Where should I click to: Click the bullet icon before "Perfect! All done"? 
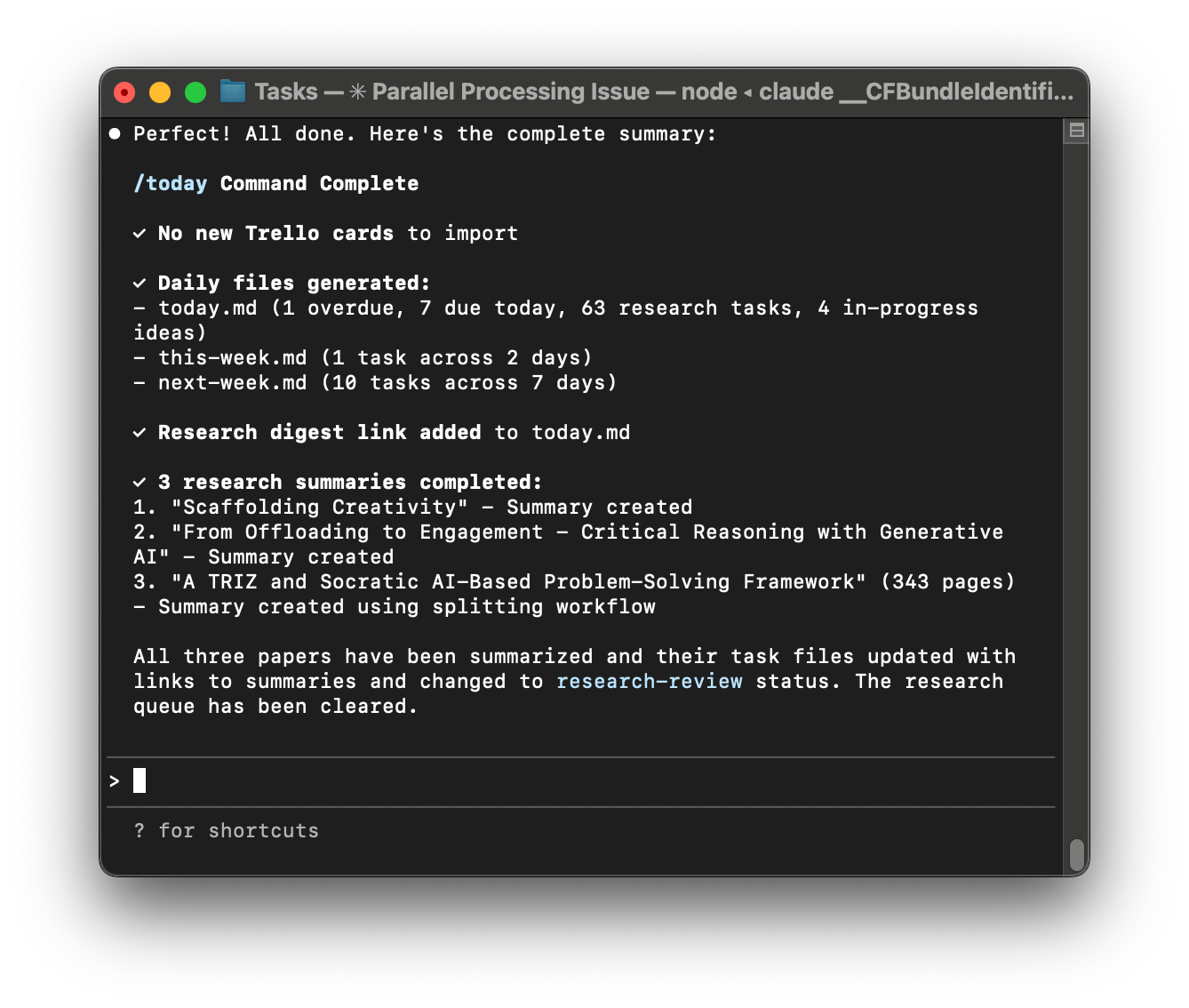[115, 132]
